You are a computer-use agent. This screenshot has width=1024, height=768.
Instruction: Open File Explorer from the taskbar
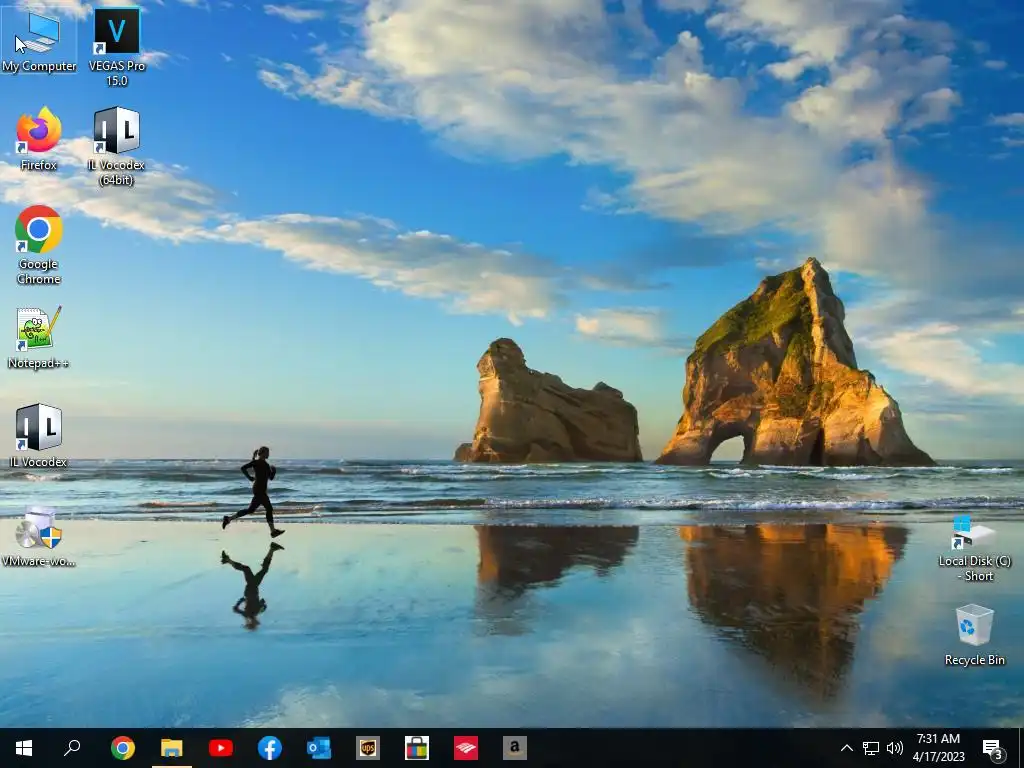click(172, 748)
